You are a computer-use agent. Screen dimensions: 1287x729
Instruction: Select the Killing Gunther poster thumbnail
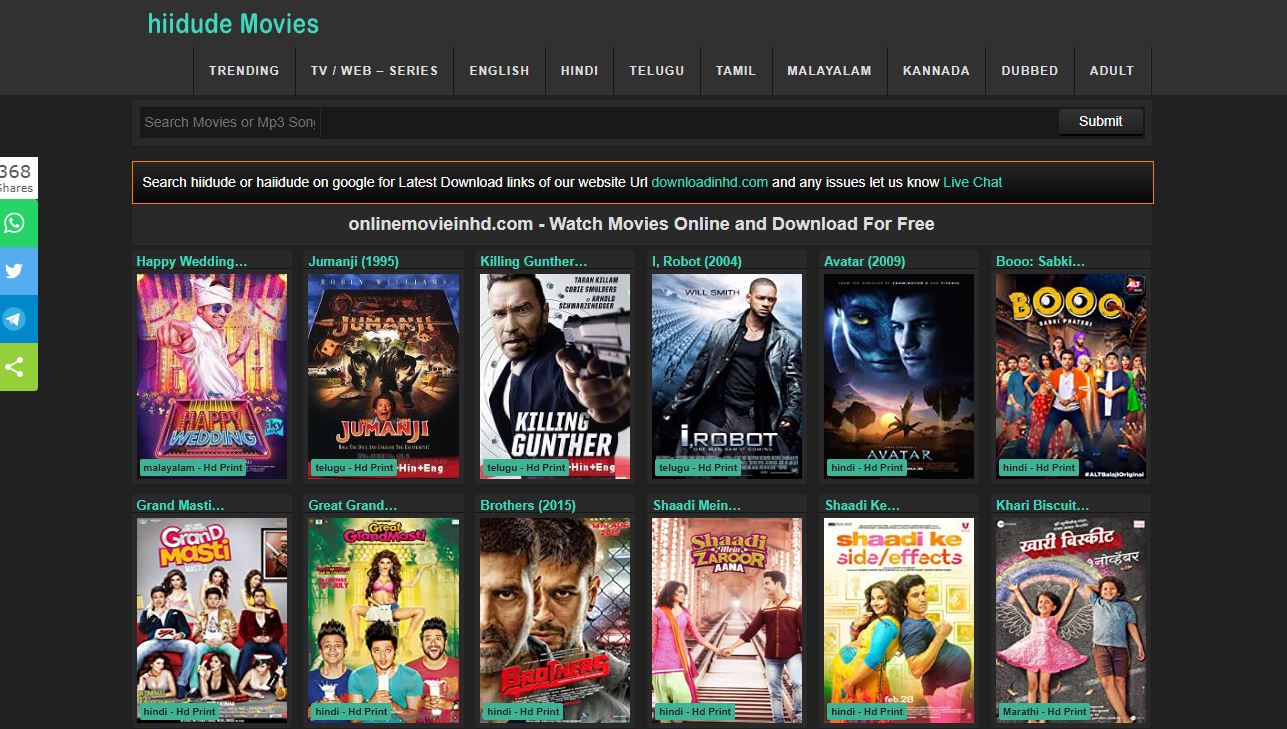pyautogui.click(x=555, y=376)
